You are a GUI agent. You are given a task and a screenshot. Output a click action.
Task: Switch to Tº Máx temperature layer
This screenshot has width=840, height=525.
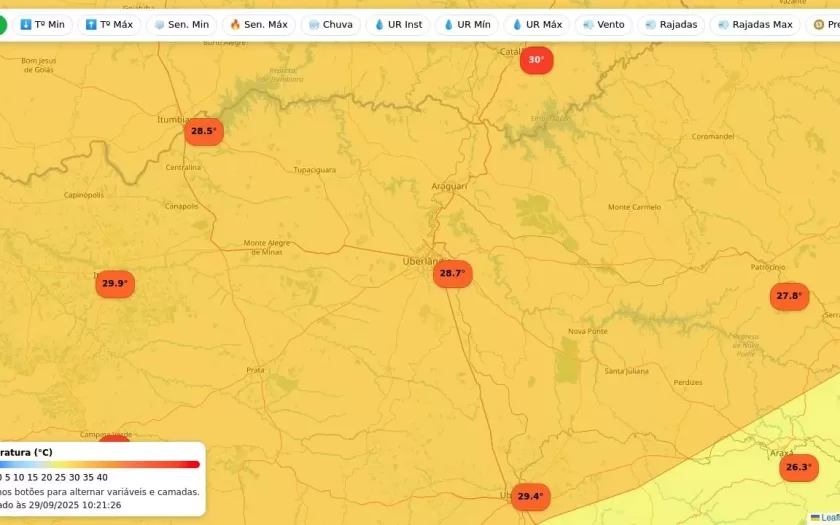[x=109, y=24]
